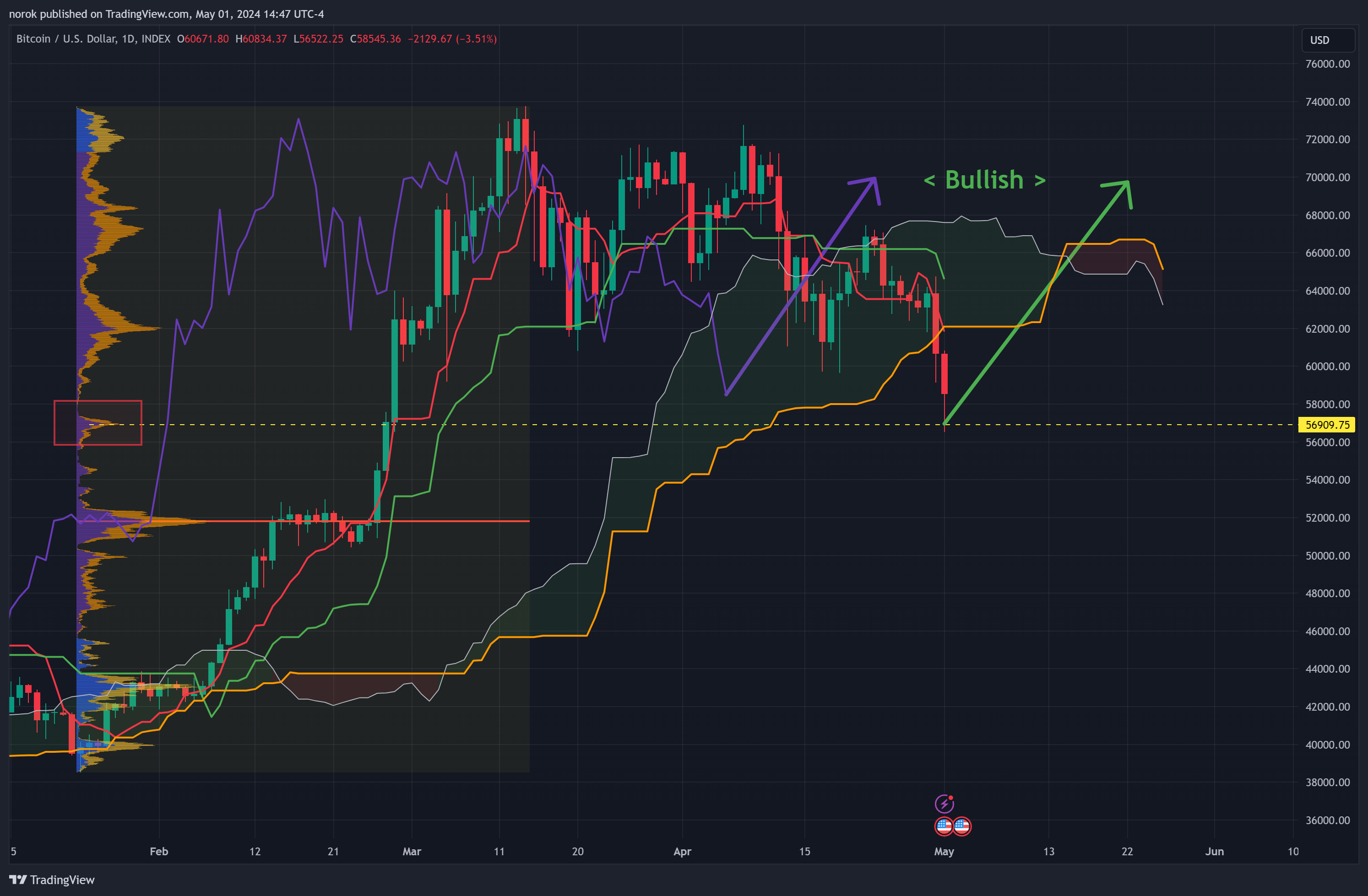Click the 44000.00 price axis label
This screenshot has width=1368, height=896.
coord(1327,669)
